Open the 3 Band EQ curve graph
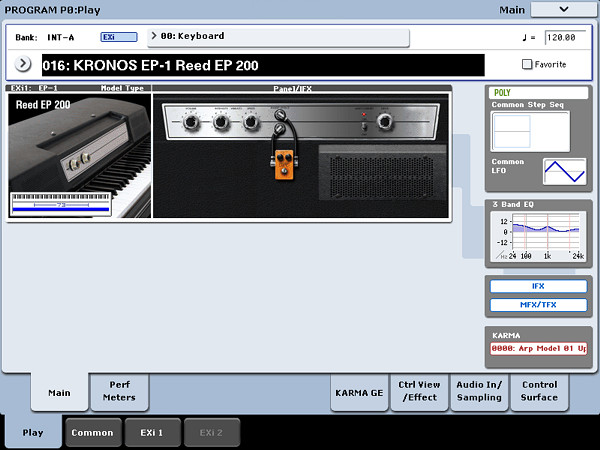The image size is (600, 450). [538, 236]
